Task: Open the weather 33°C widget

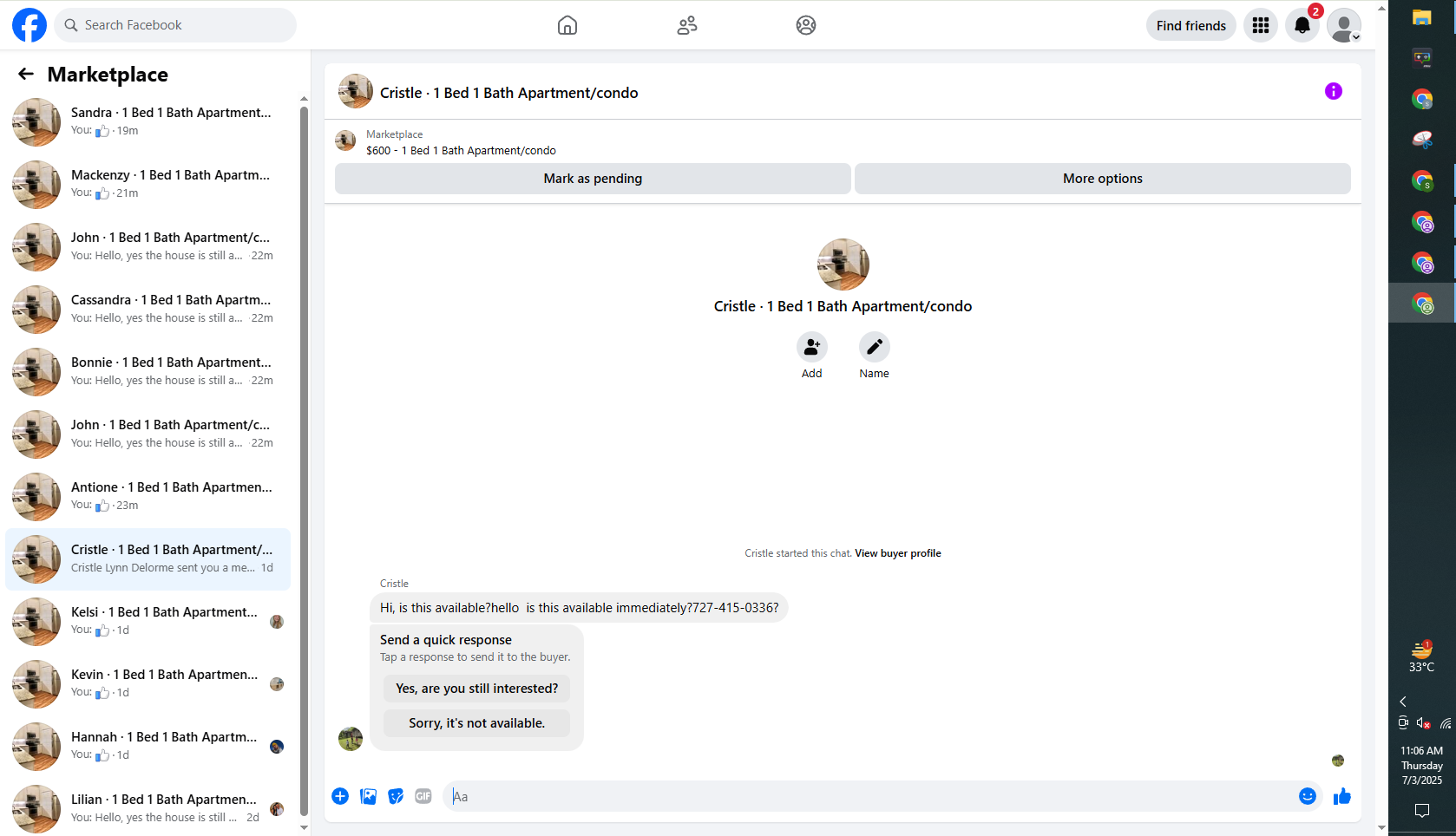Action: pyautogui.click(x=1421, y=656)
